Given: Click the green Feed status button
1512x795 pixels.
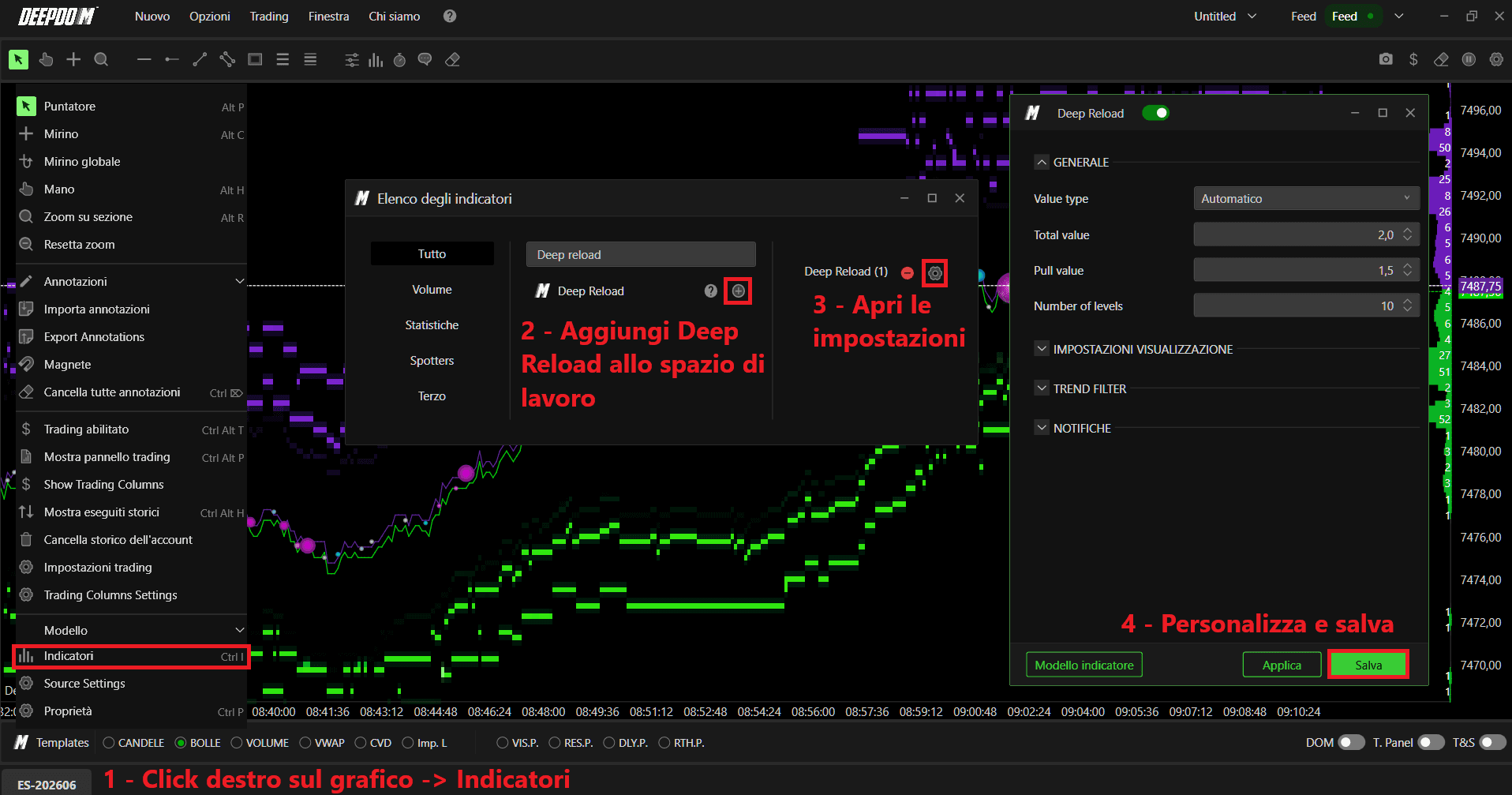Looking at the screenshot, I should pyautogui.click(x=1353, y=16).
